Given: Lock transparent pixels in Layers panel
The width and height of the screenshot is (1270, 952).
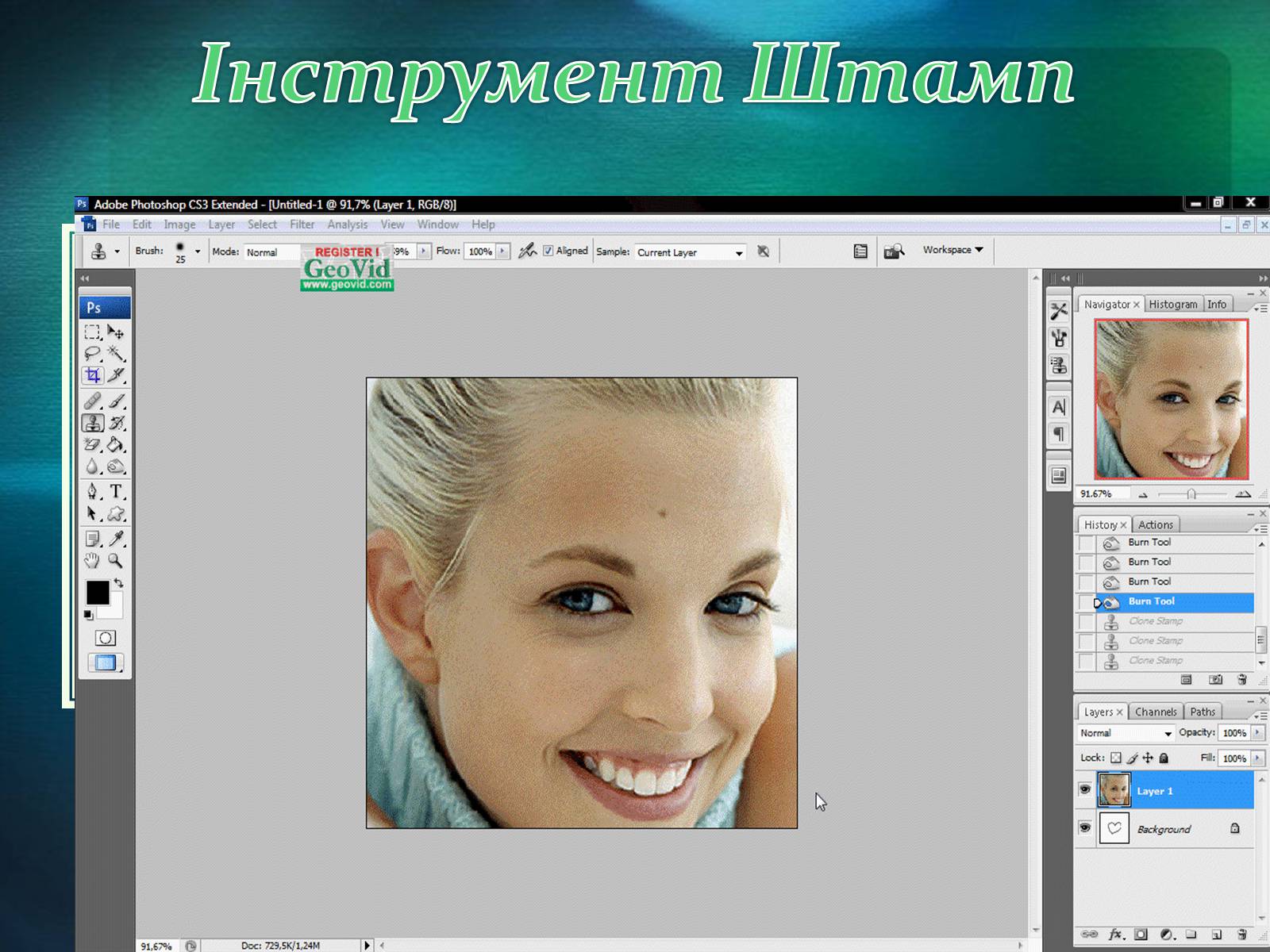Looking at the screenshot, I should (x=1116, y=758).
